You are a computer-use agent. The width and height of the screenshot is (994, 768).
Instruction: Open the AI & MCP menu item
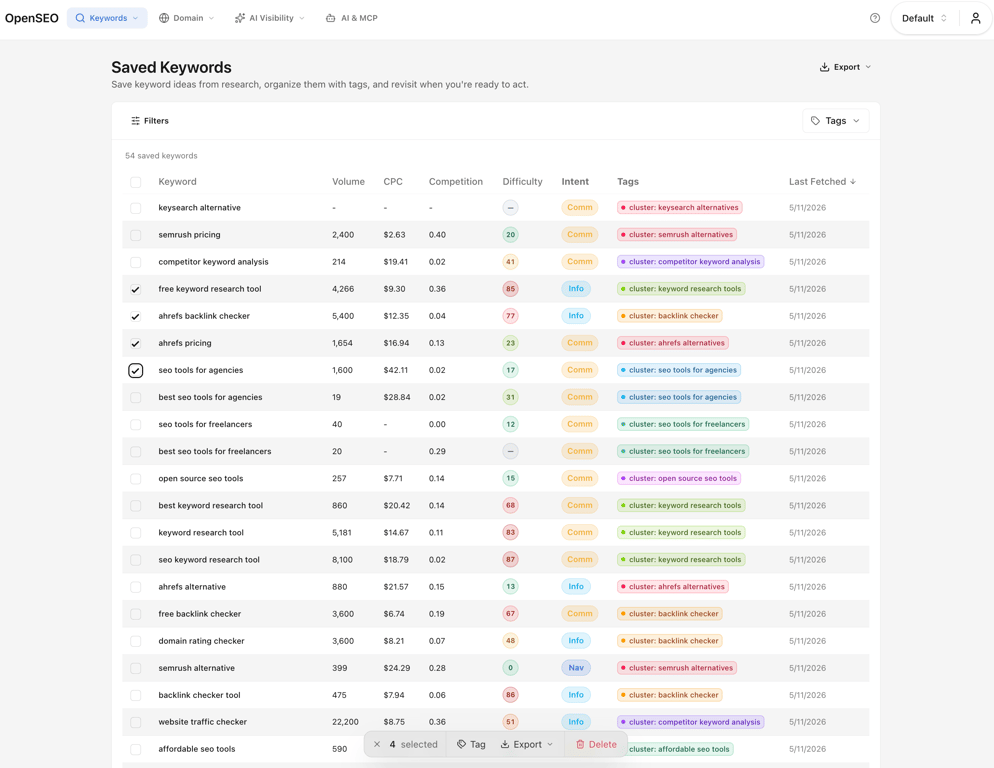[352, 18]
